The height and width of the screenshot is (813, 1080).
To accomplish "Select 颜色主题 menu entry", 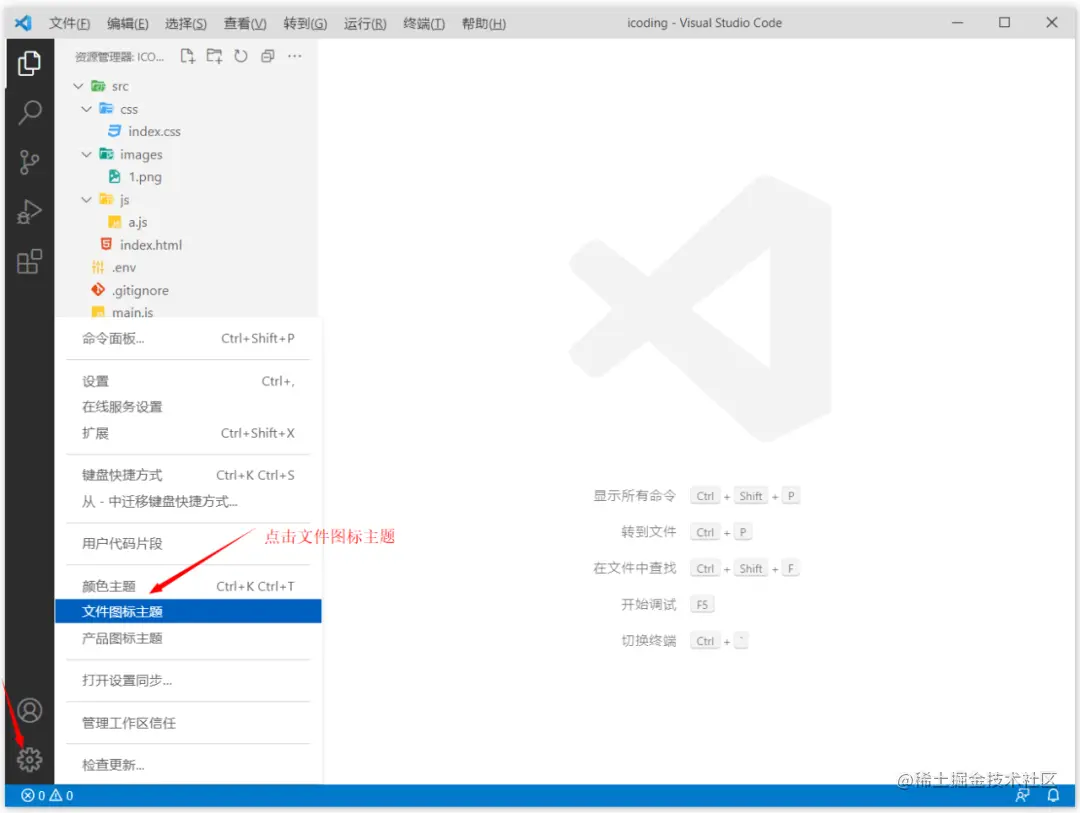I will click(188, 586).
